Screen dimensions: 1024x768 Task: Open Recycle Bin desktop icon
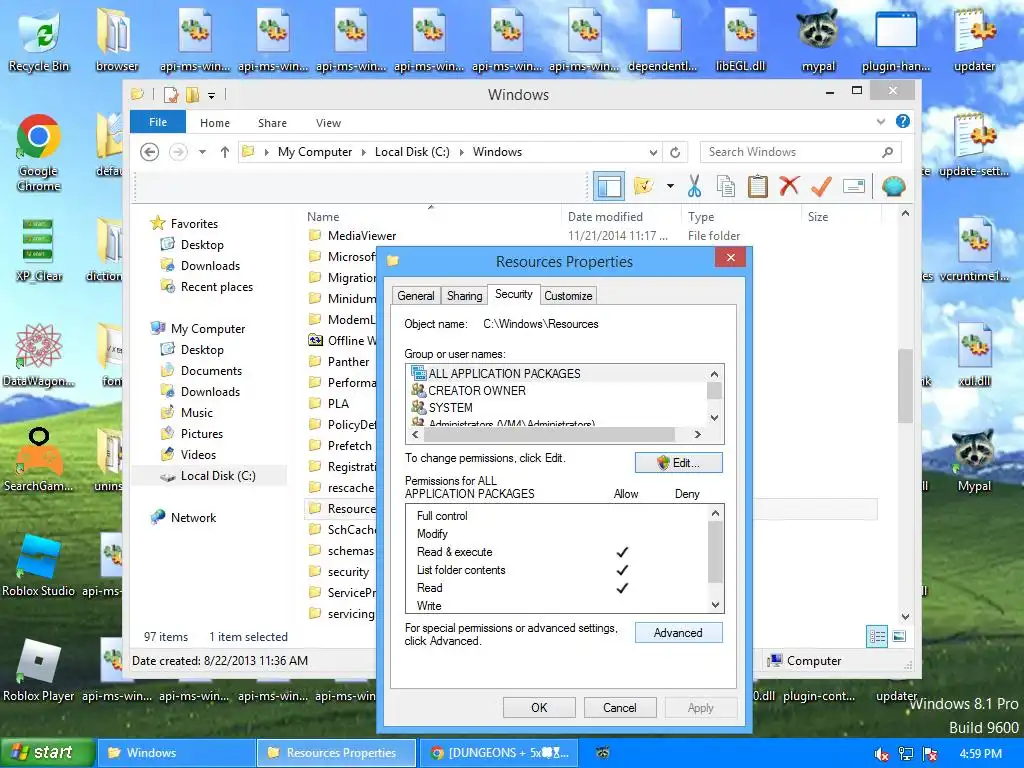coord(39,39)
